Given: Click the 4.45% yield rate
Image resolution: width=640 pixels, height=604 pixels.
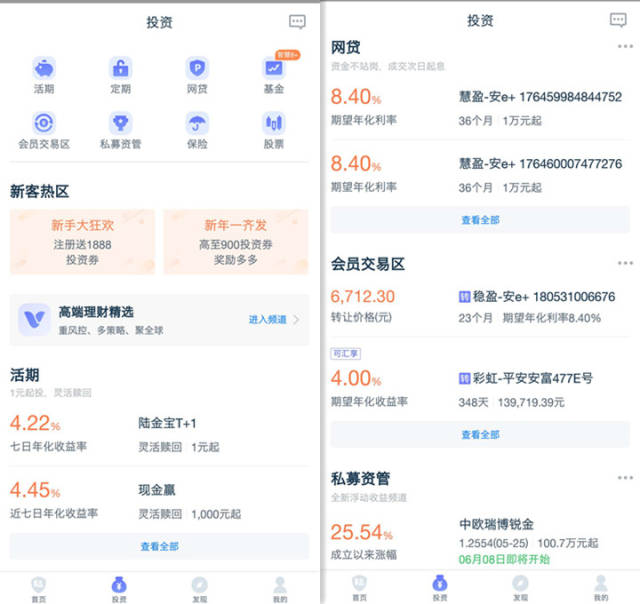Looking at the screenshot, I should pos(35,490).
